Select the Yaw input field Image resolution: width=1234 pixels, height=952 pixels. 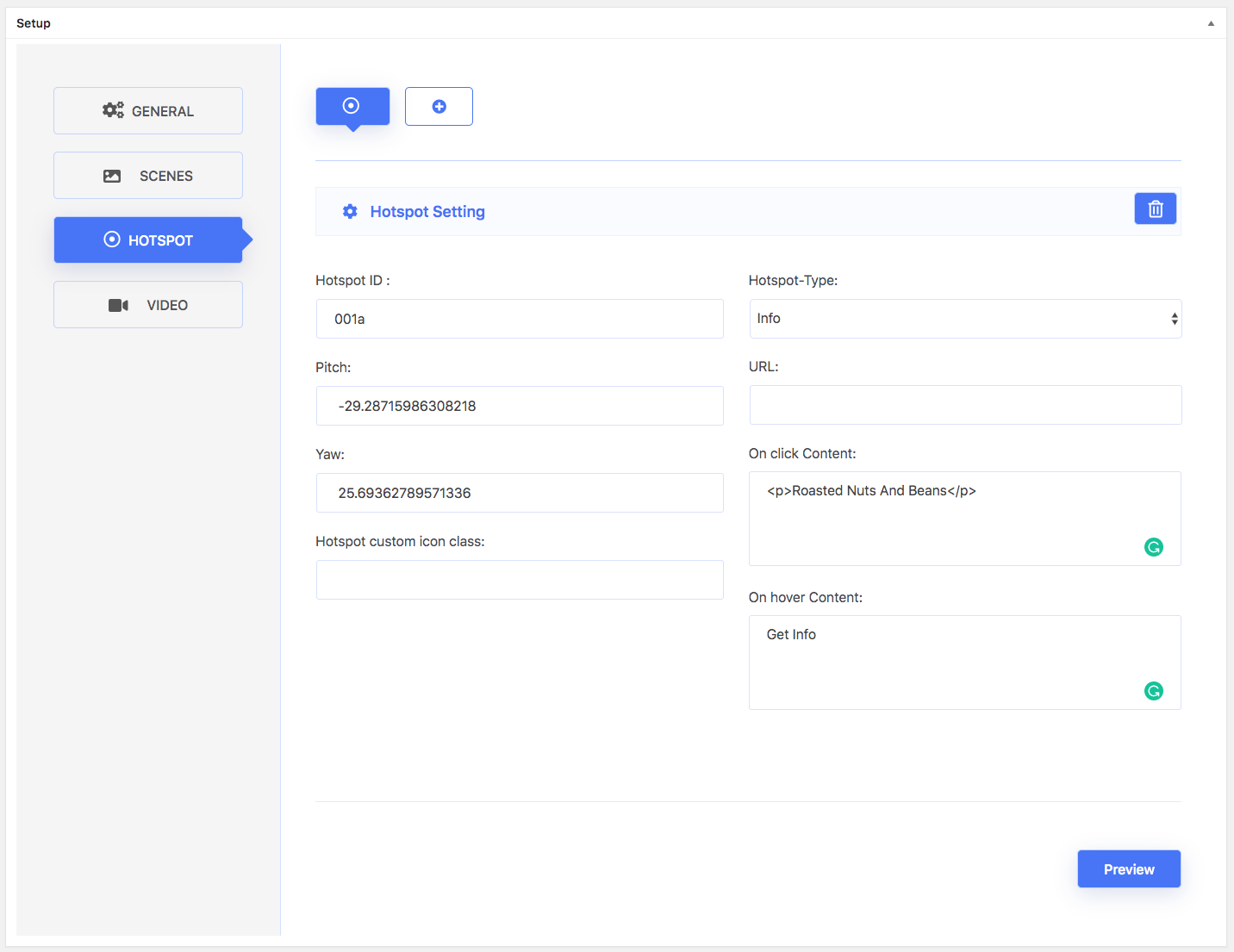click(520, 493)
